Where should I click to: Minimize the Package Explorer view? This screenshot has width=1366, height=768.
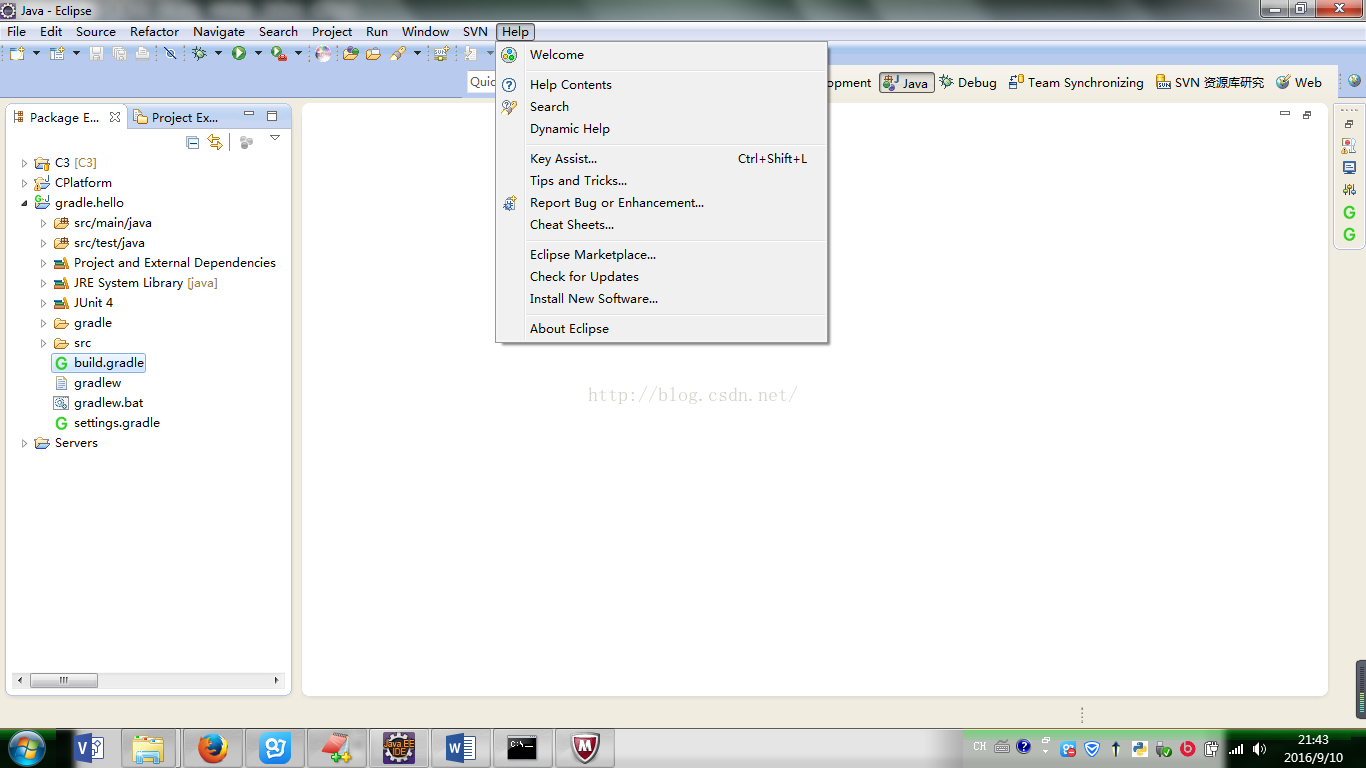[249, 115]
